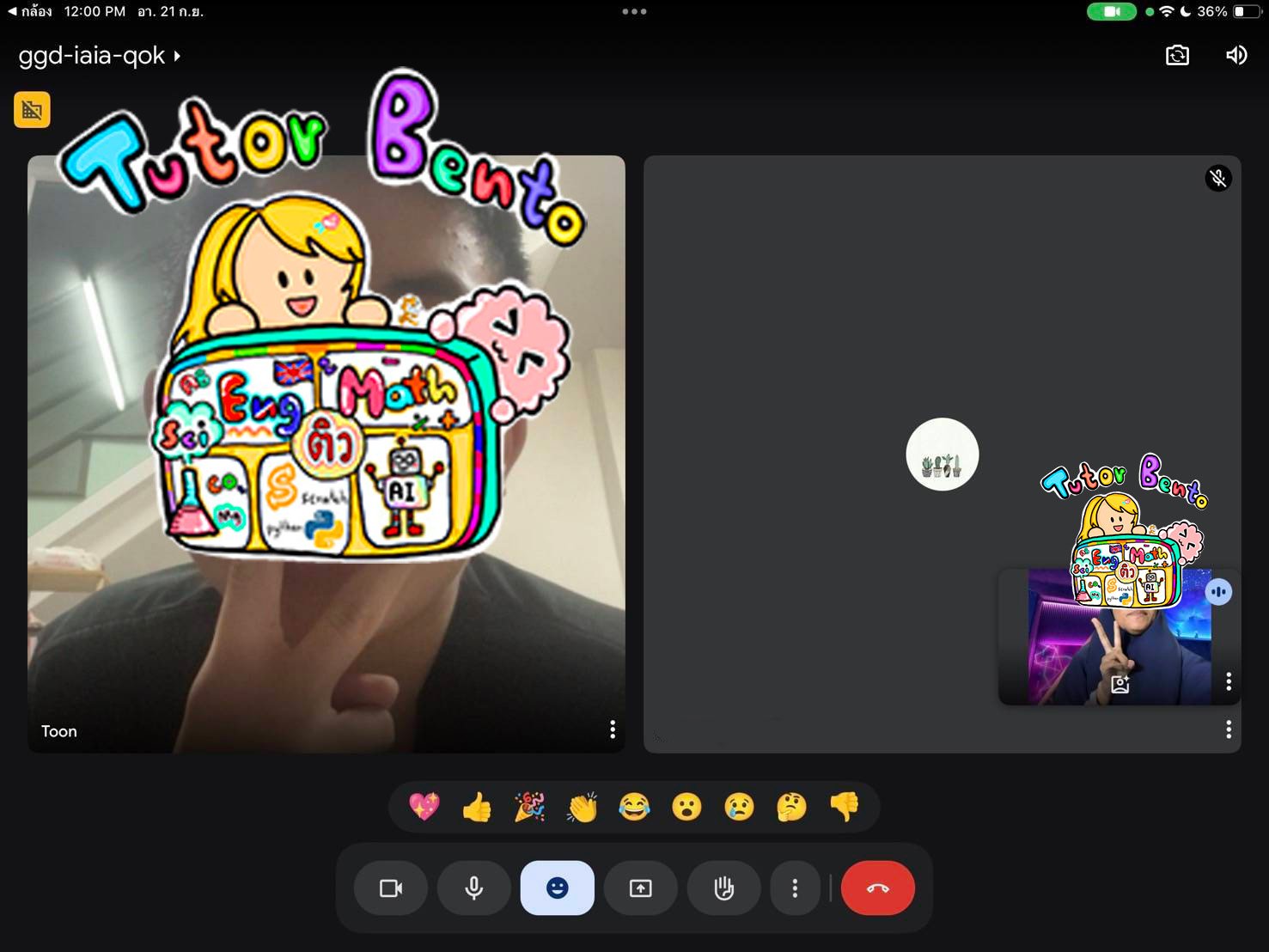Send the thumbs up reaction
Screen dimensions: 1269x952
[477, 807]
